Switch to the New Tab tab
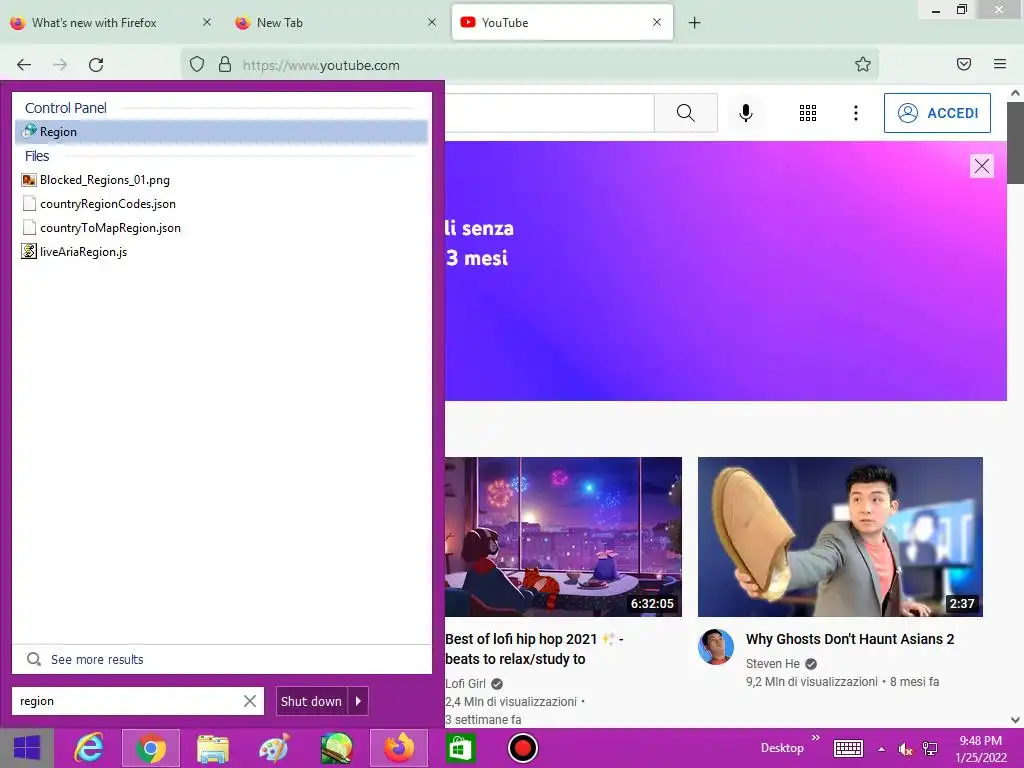 280,23
